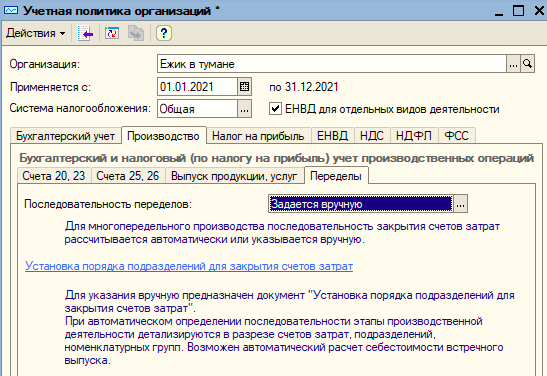Screen dimensions: 547x376
Task: Open link Установка порядка подразделений для закрытия счетов затрат
Action: tap(189, 266)
